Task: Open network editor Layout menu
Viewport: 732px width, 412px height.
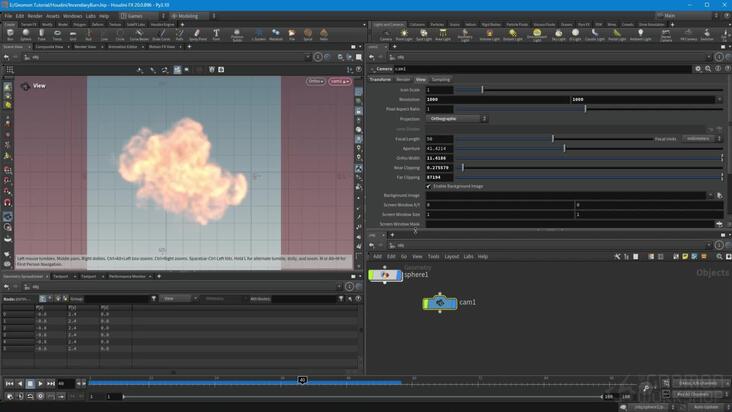Action: pos(451,257)
